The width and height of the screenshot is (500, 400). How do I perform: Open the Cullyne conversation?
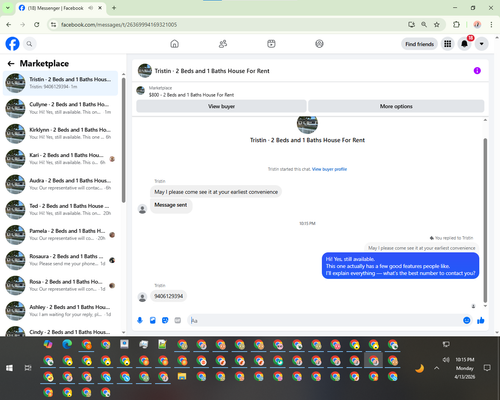click(60, 108)
